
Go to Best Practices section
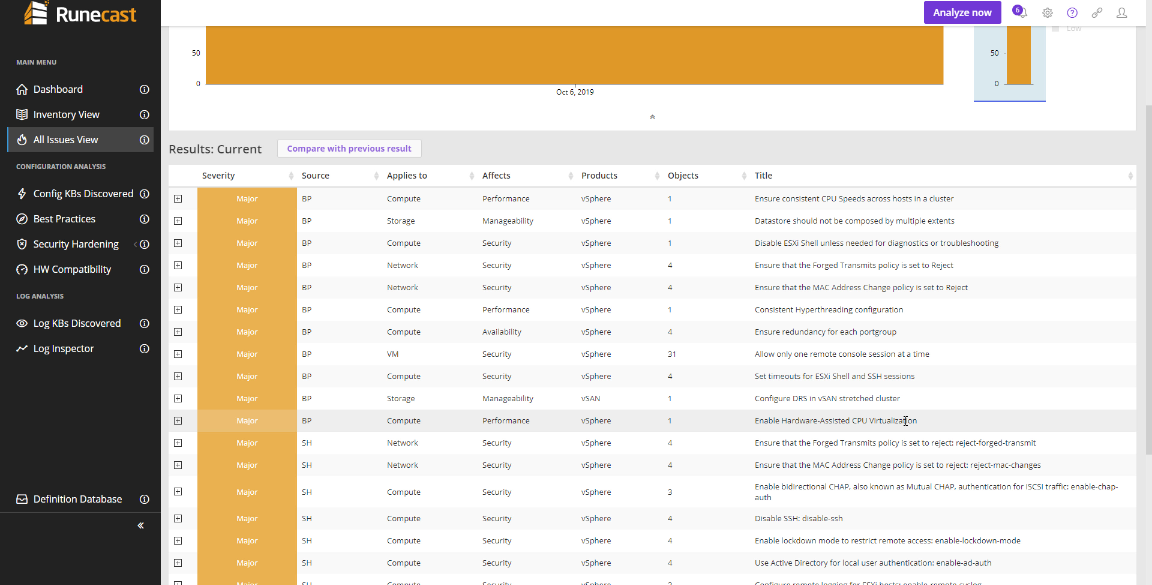(64, 219)
